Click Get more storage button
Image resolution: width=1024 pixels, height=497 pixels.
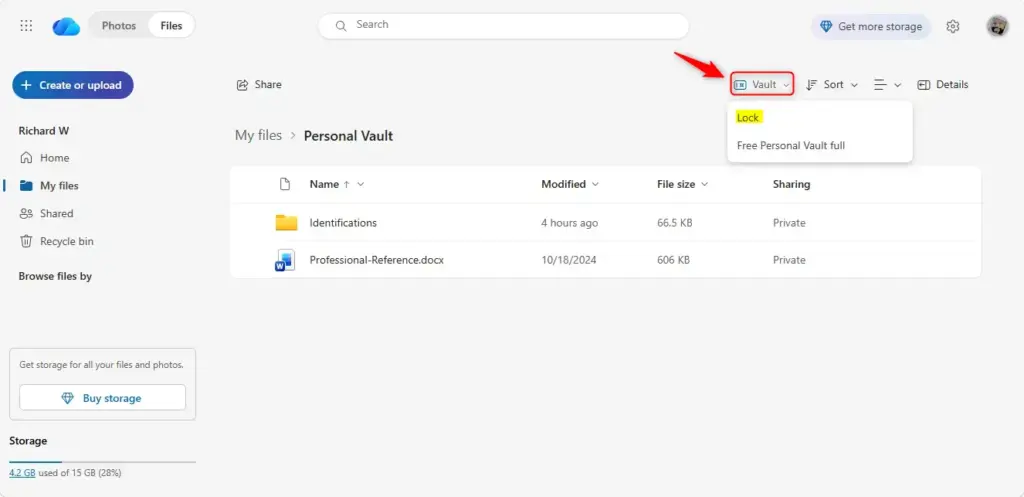pos(871,26)
